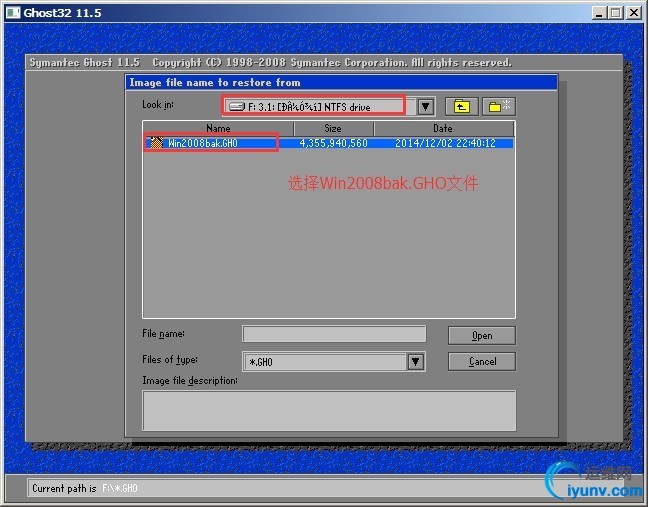Click the create new folder icon
This screenshot has height=507, width=648.
pos(499,107)
